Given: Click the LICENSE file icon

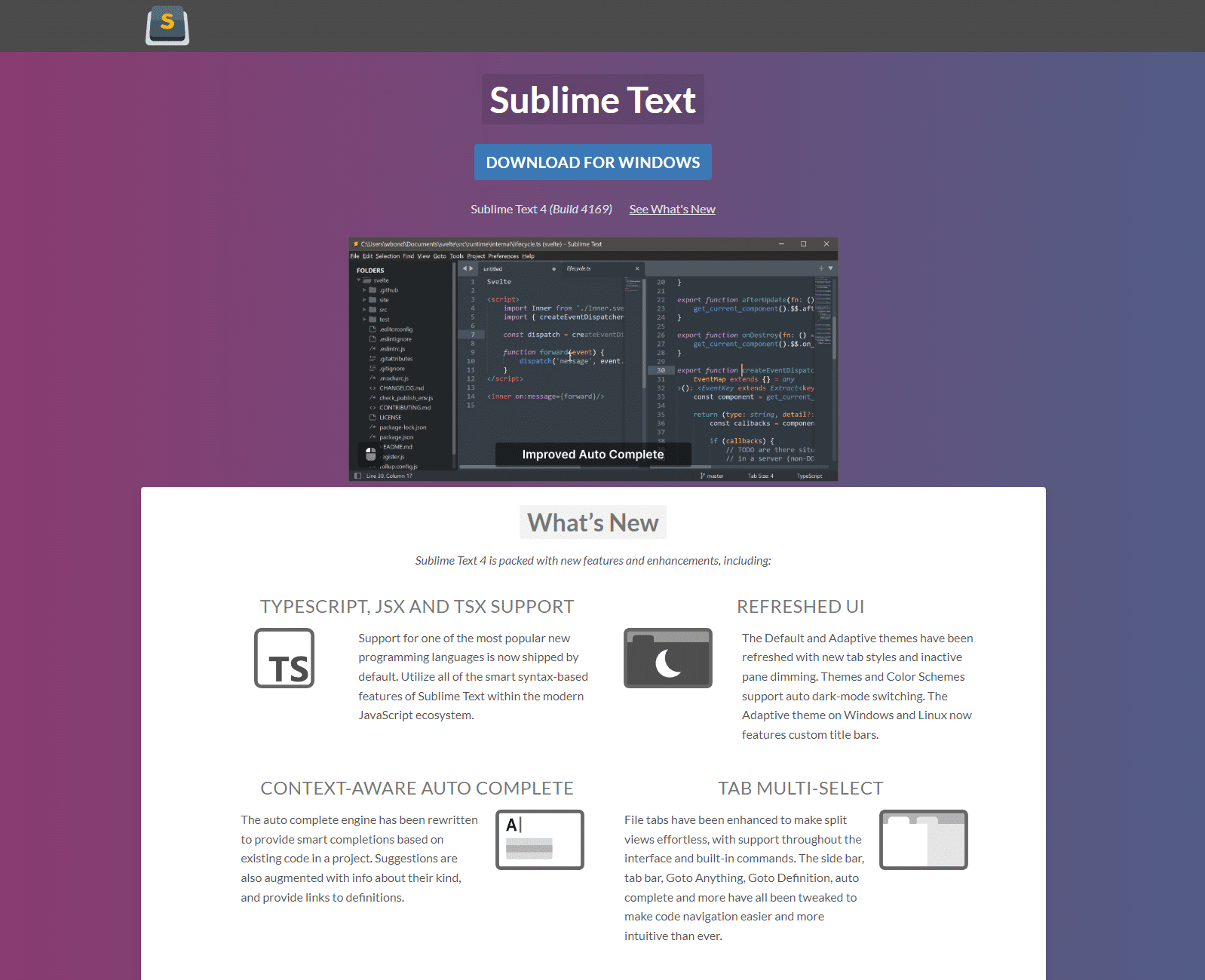Looking at the screenshot, I should (373, 418).
